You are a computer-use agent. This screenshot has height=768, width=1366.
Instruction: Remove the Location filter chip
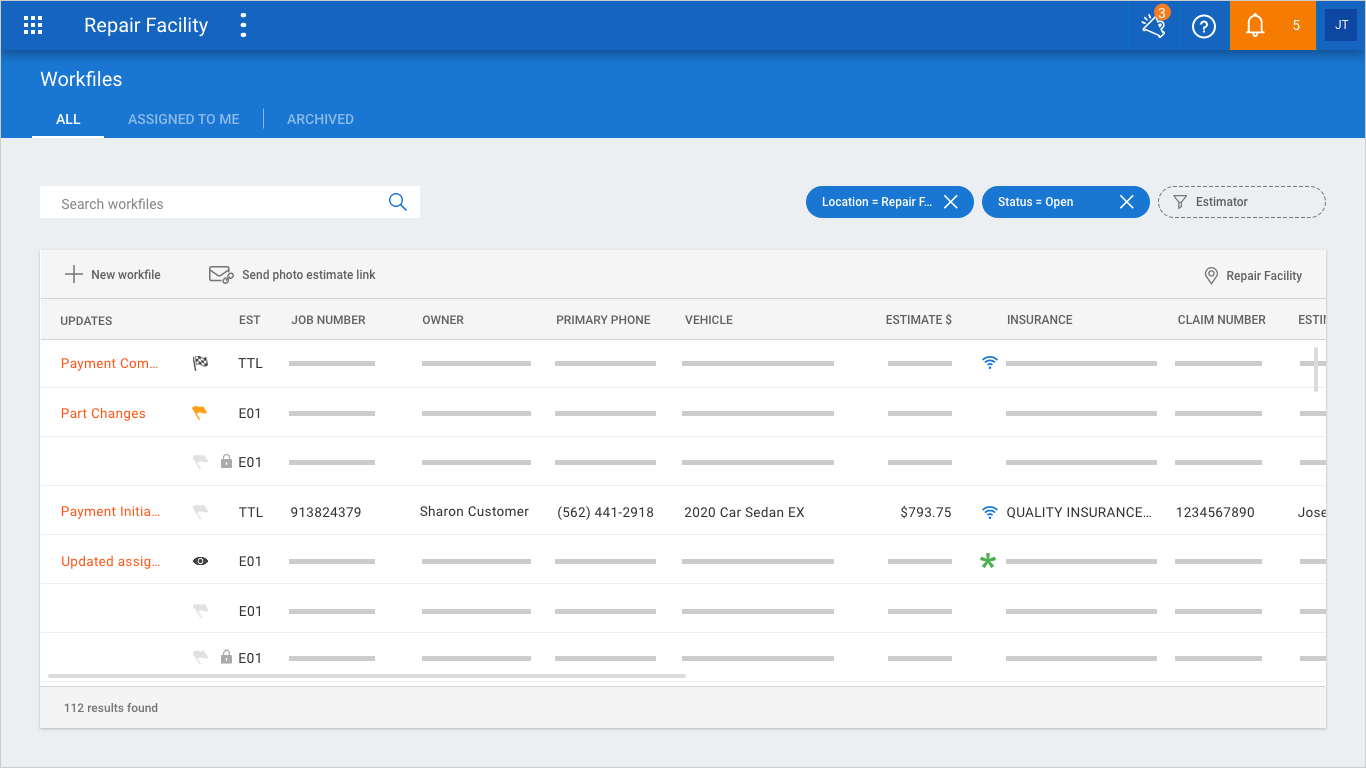951,202
